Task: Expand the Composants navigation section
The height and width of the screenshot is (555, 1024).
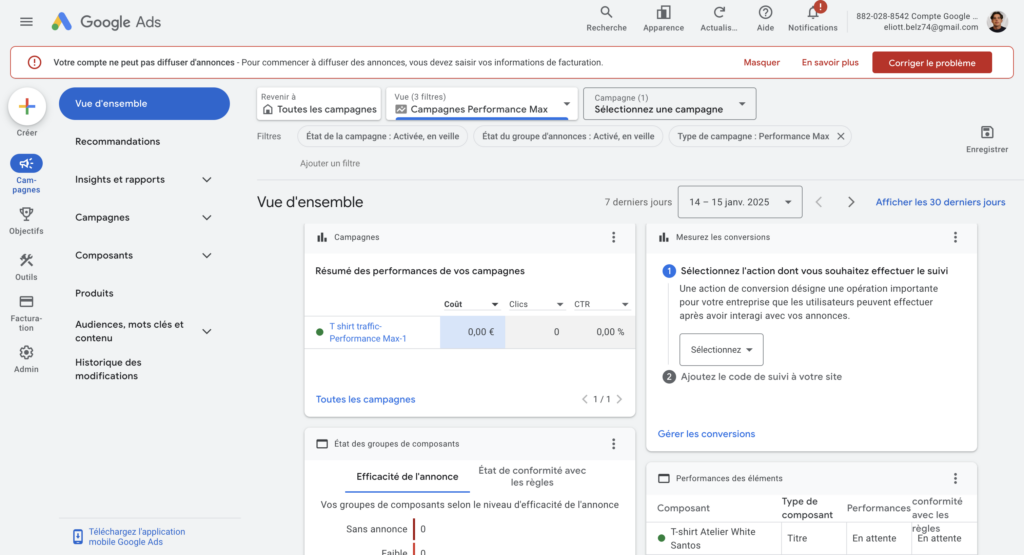Action: [206, 255]
